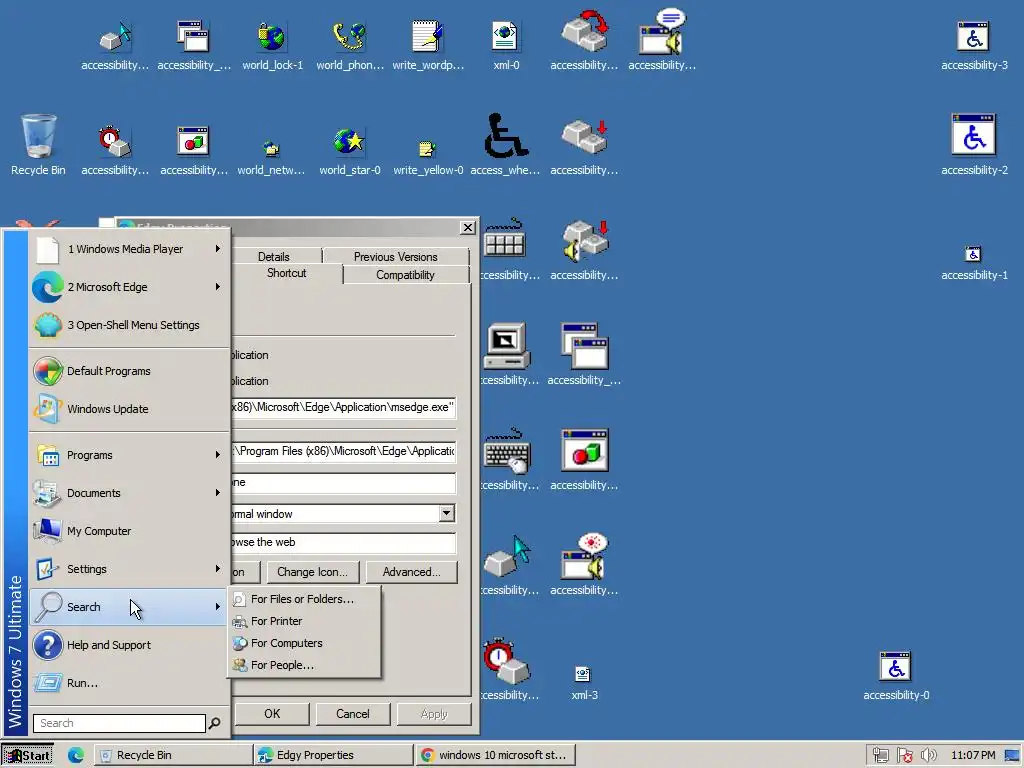Select the Recycle Bin desktop icon
Screen dimensions: 1024x768
coord(39,145)
